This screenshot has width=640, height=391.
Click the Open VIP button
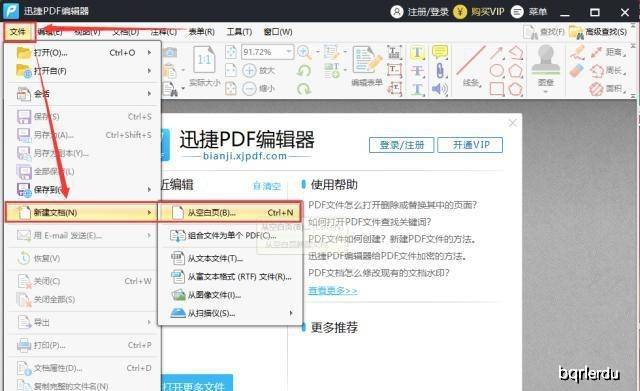point(470,145)
